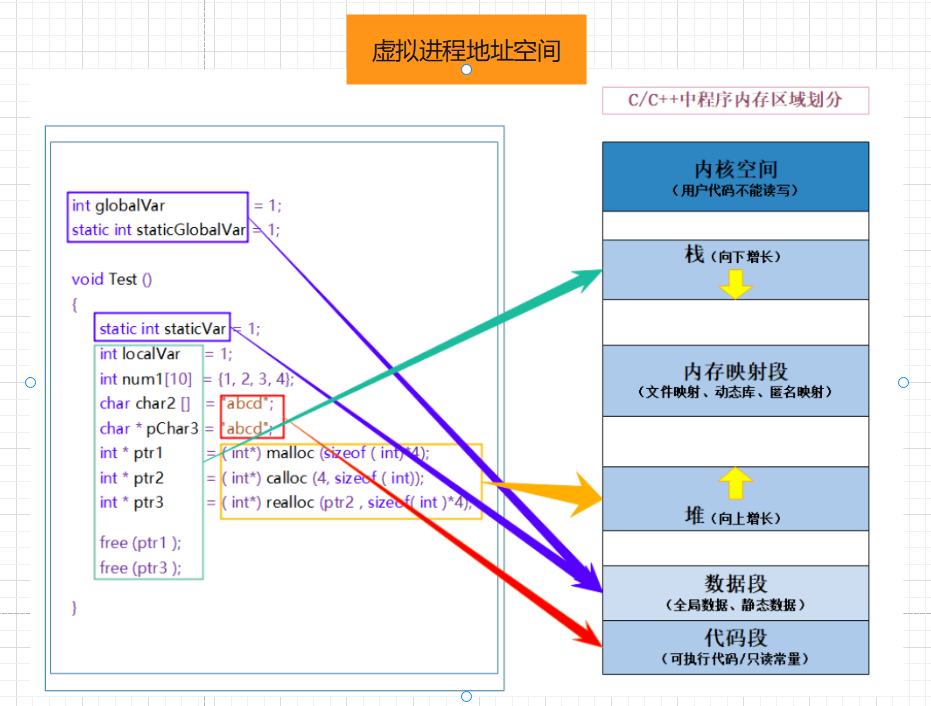The height and width of the screenshot is (706, 931).
Task: Select the red box around 'abcd' string
Action: [x=252, y=417]
